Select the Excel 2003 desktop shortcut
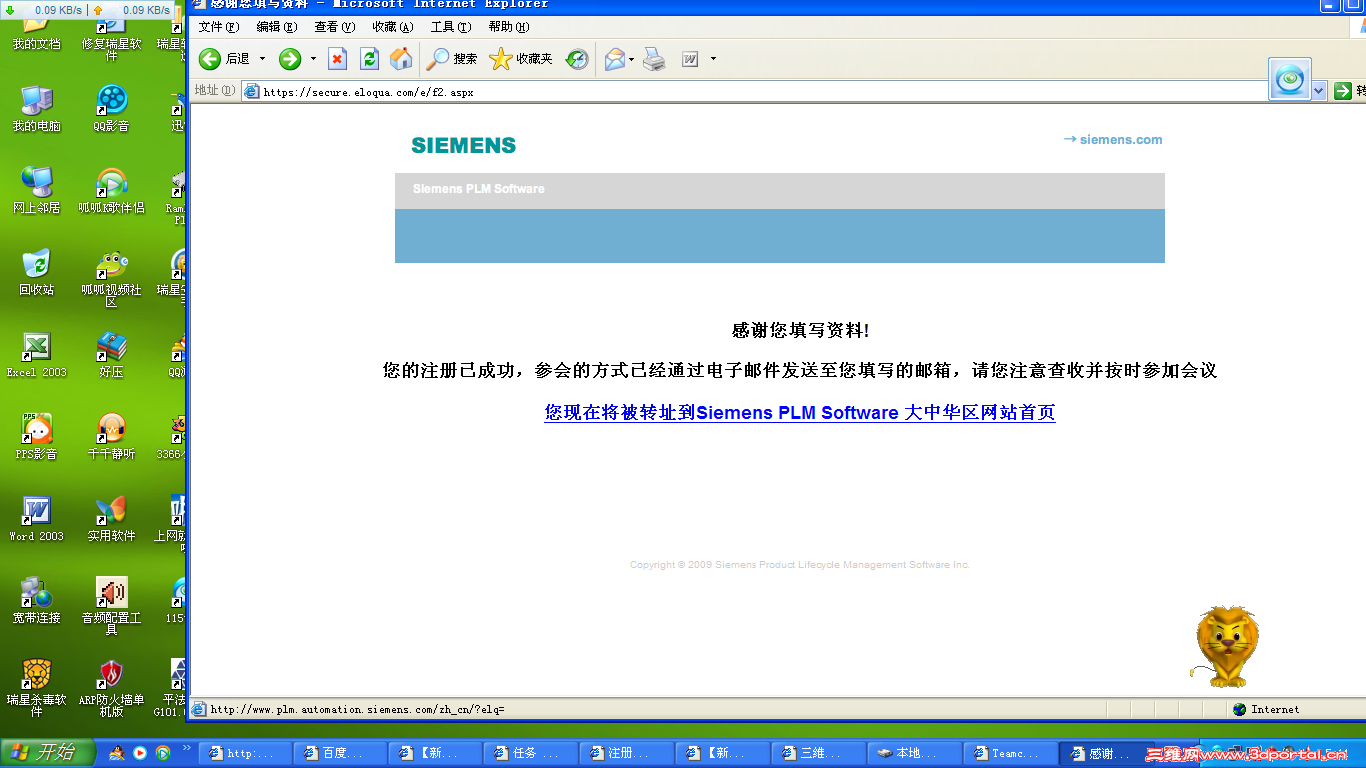Screen dimensions: 1366x768 tap(37, 354)
